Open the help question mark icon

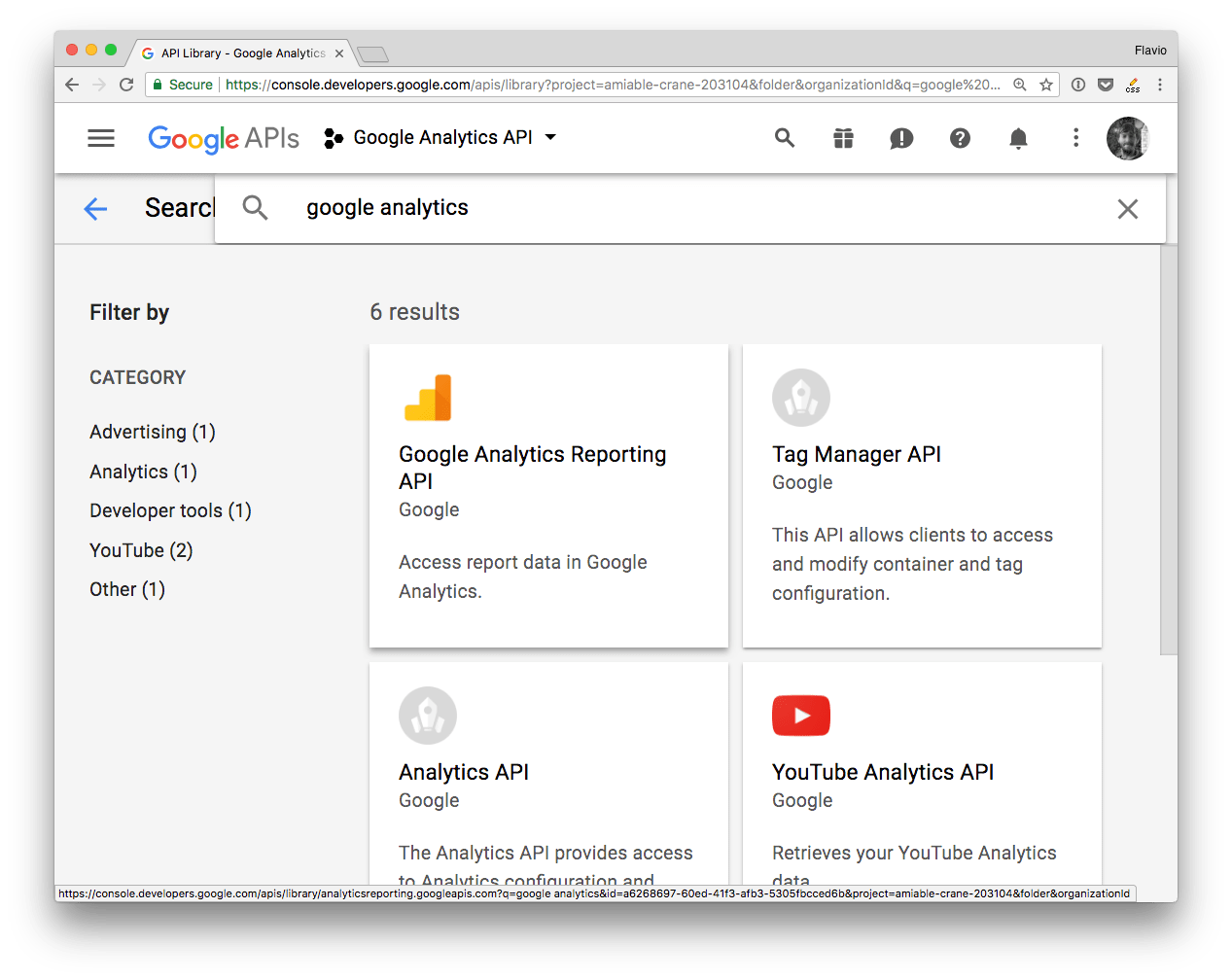tap(960, 138)
